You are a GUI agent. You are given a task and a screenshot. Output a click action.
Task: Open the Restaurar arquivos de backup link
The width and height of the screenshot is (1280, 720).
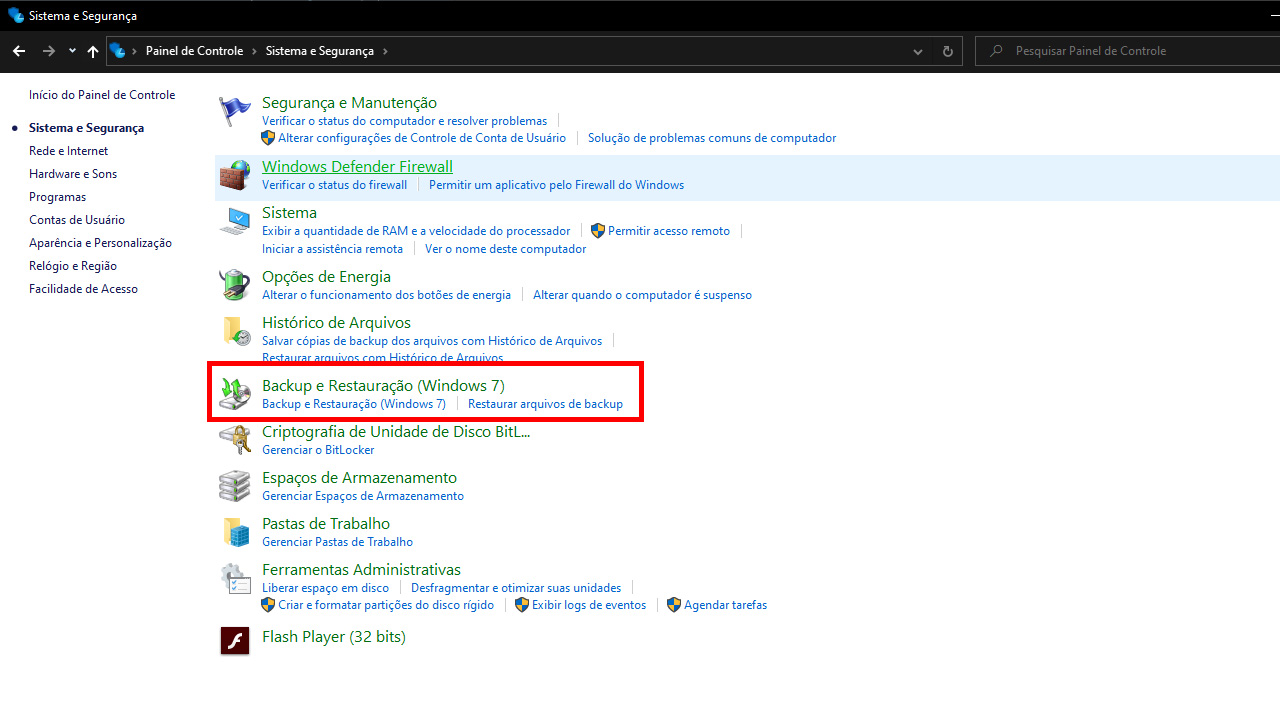545,404
